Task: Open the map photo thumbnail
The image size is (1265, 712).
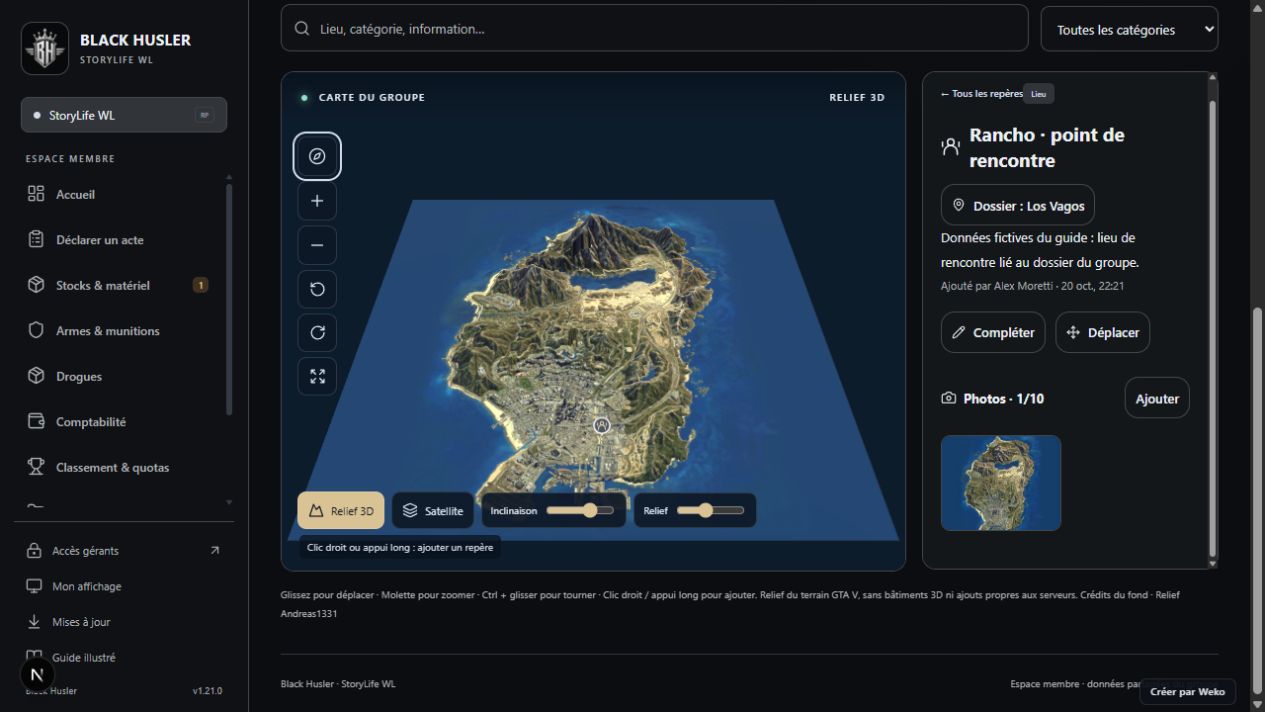Action: [x=1001, y=483]
